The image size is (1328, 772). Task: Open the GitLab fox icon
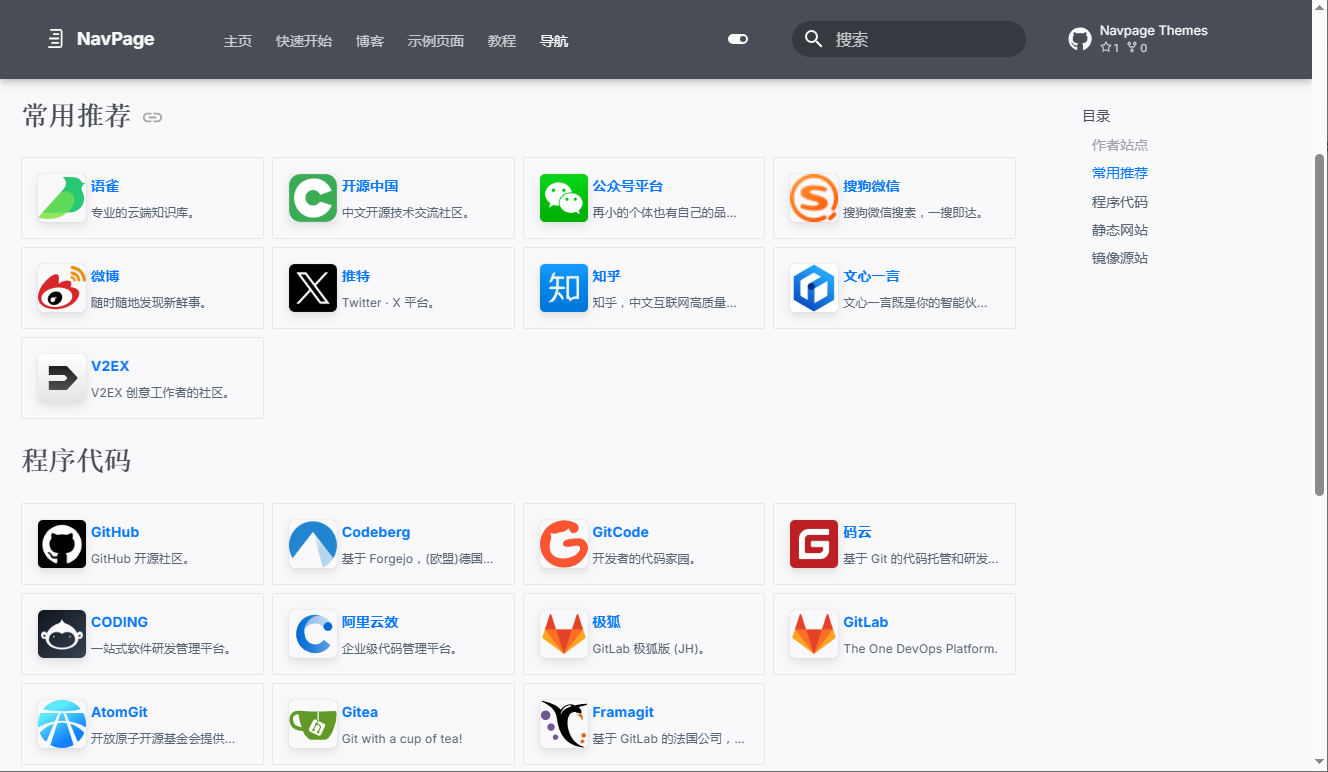(x=814, y=634)
